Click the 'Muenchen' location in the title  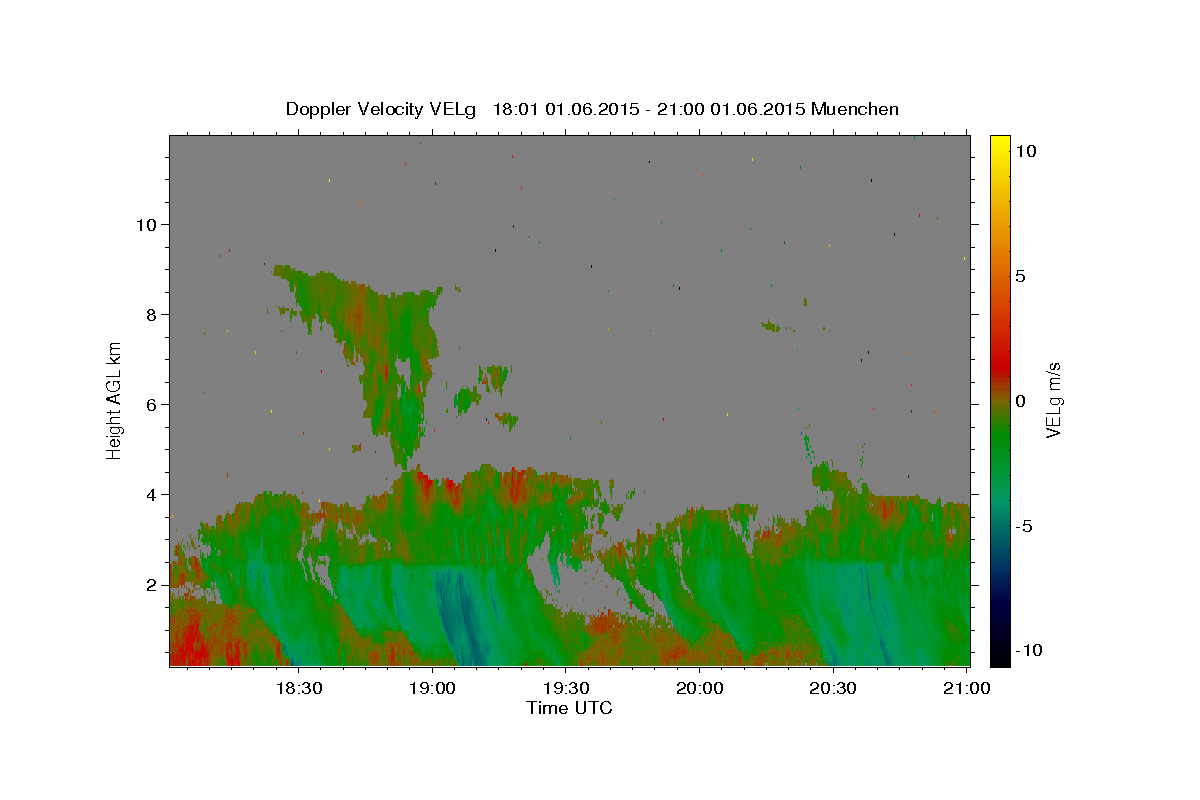(x=855, y=109)
